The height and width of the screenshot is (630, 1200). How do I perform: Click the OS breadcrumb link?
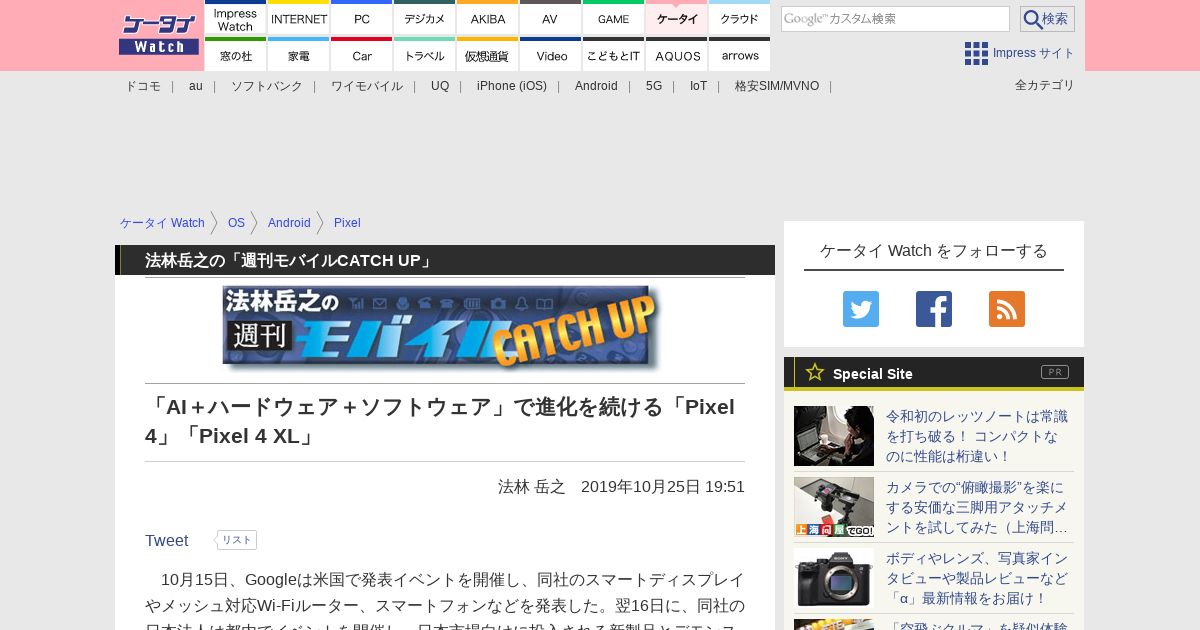point(236,223)
